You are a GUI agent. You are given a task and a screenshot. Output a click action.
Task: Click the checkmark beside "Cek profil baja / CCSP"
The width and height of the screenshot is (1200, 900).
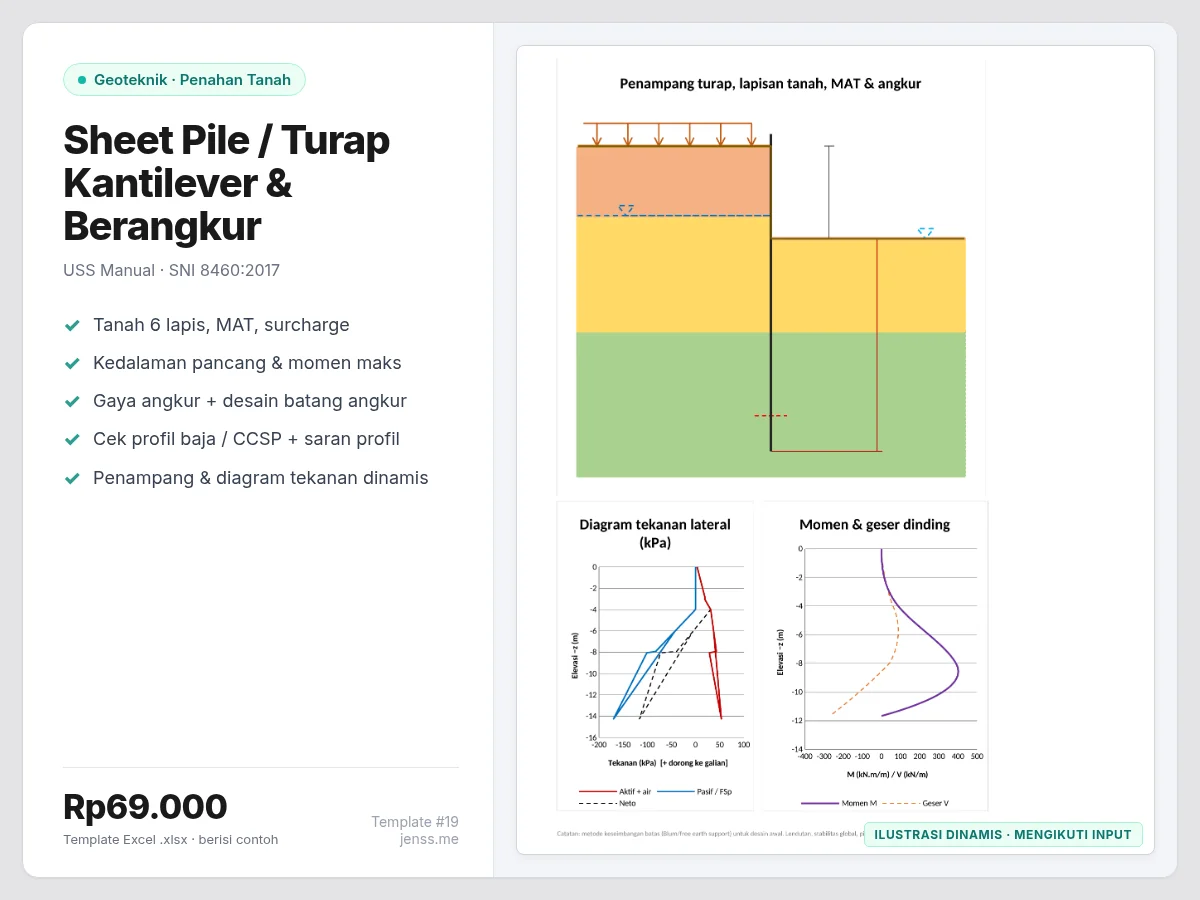[x=72, y=439]
